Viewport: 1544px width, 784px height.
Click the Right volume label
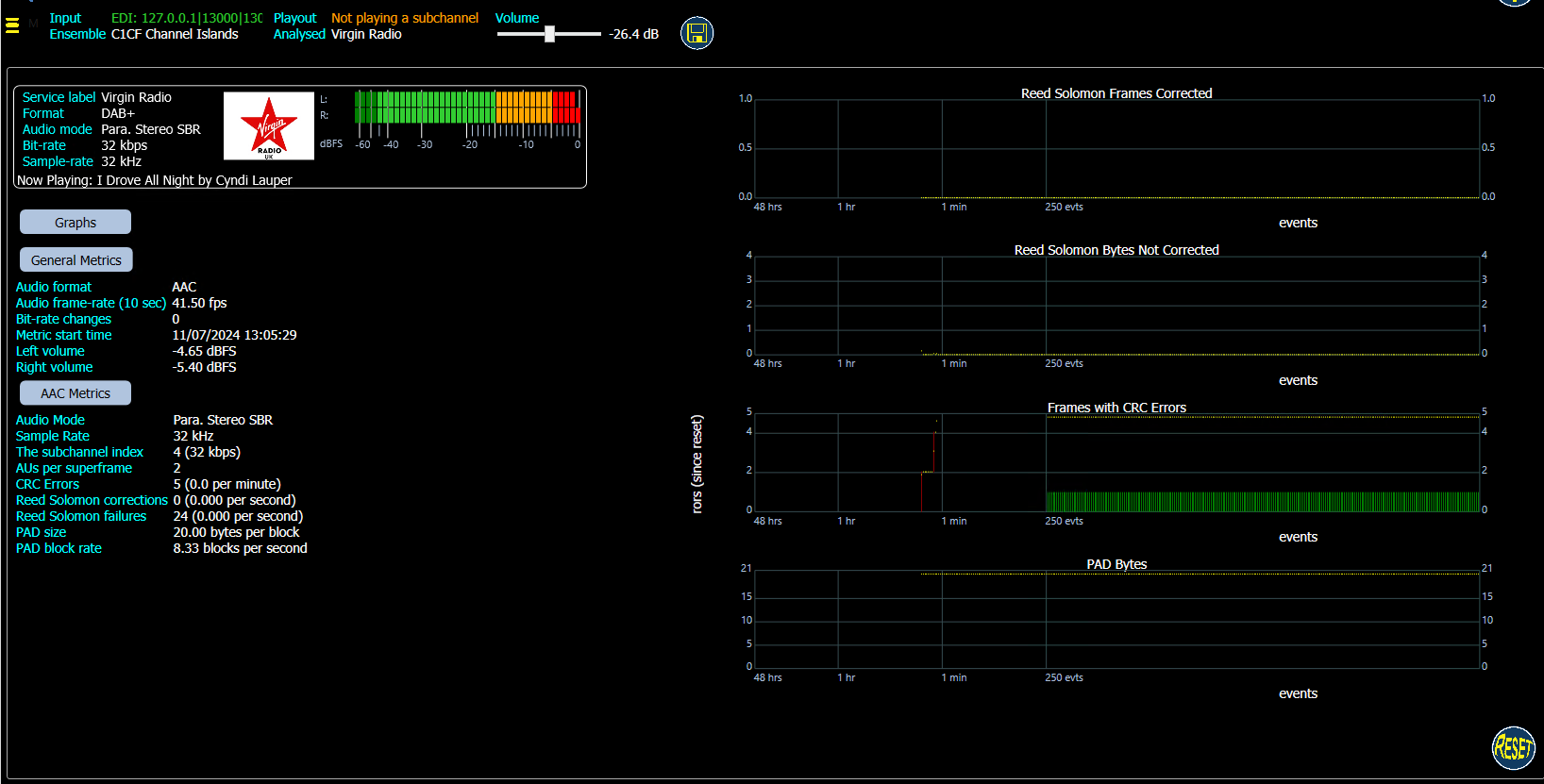[x=54, y=367]
